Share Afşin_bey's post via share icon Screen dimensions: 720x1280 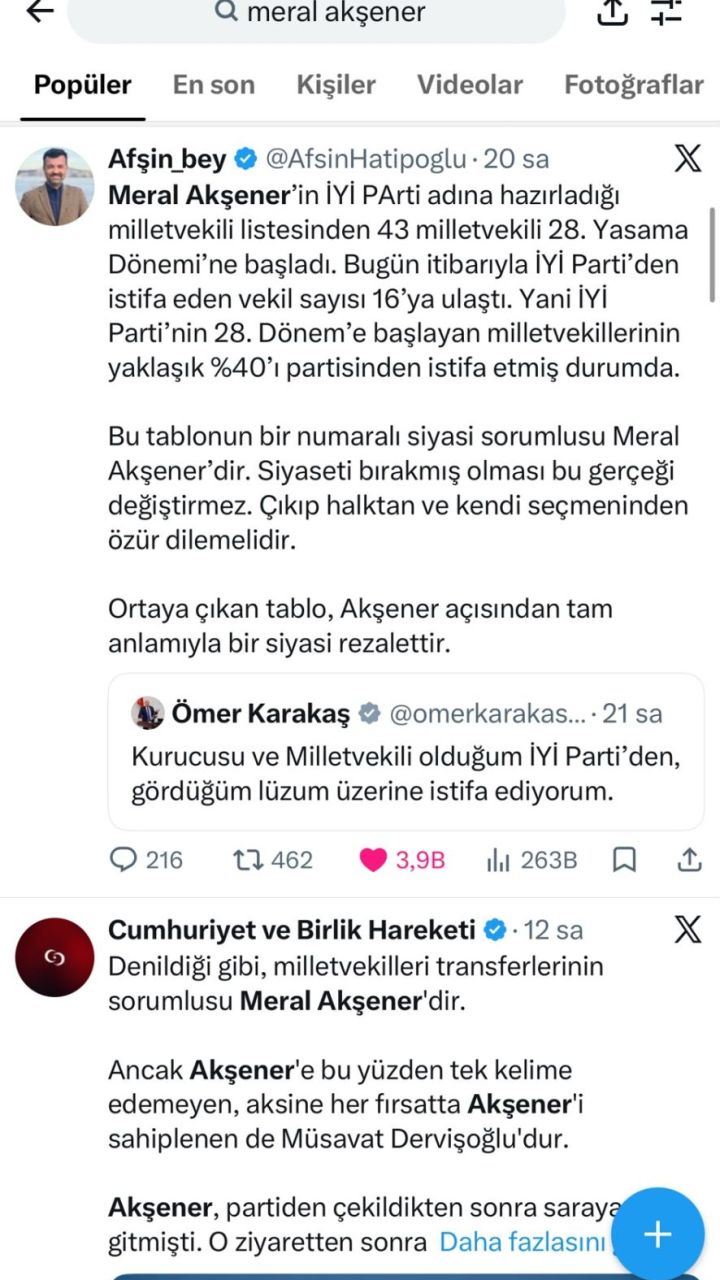[689, 859]
